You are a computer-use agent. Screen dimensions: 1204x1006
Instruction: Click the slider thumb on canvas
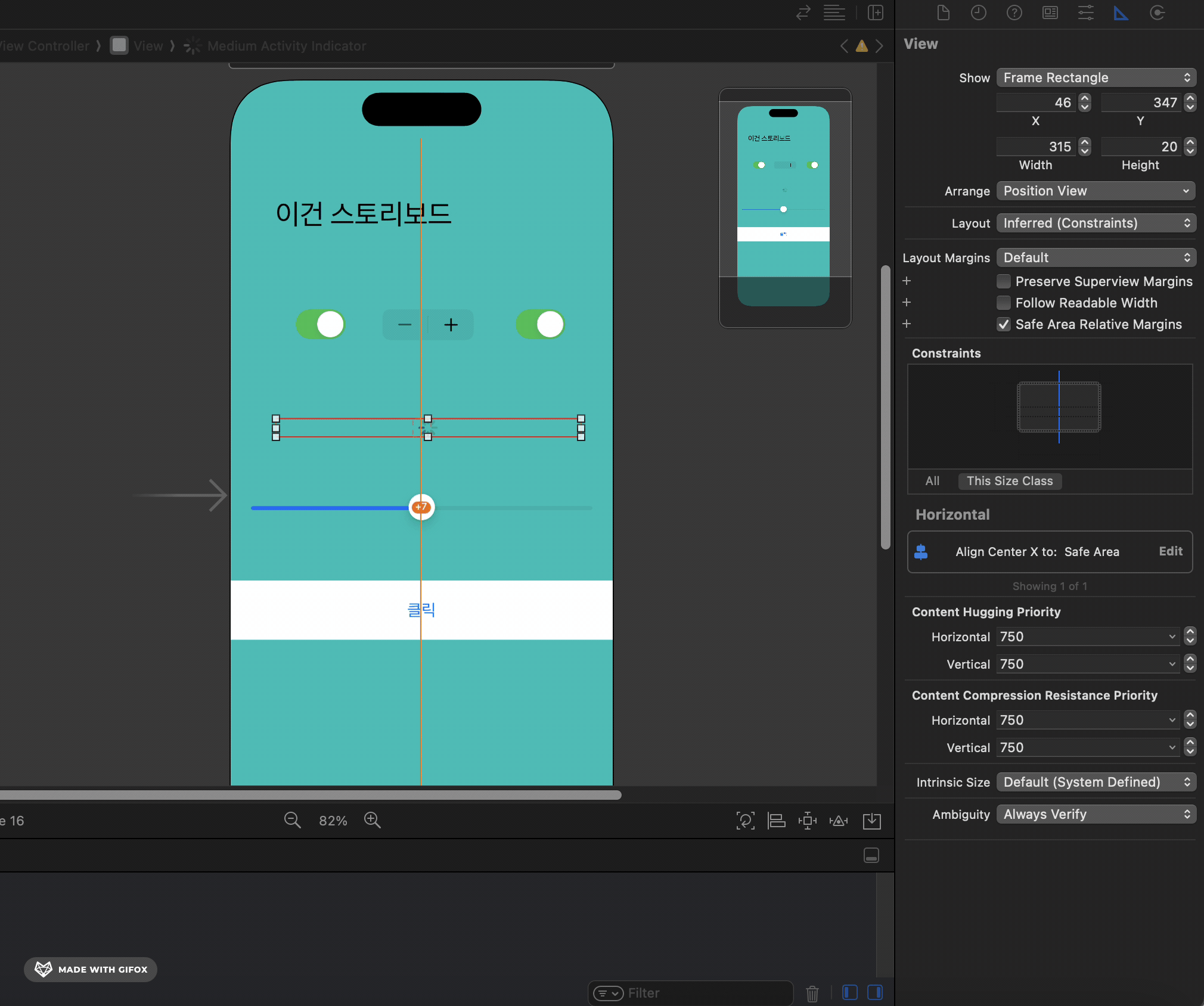[421, 507]
